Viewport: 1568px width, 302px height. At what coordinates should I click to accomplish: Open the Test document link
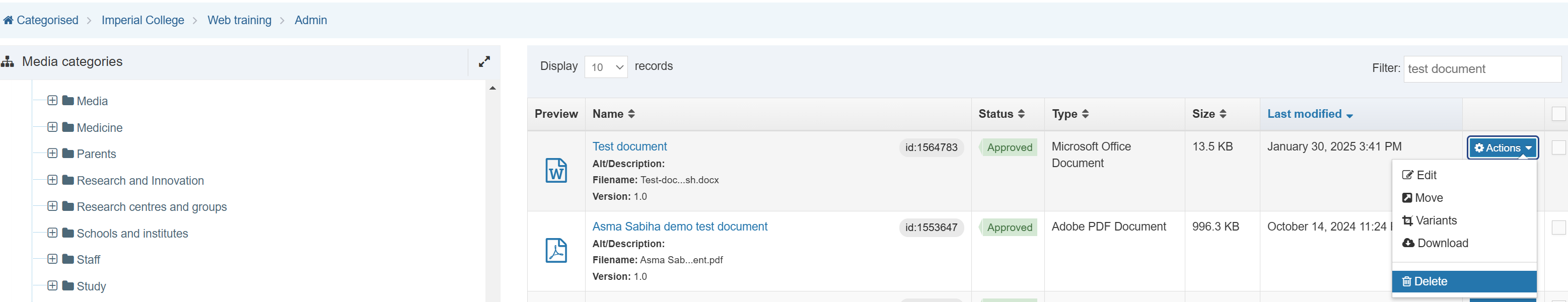[629, 147]
